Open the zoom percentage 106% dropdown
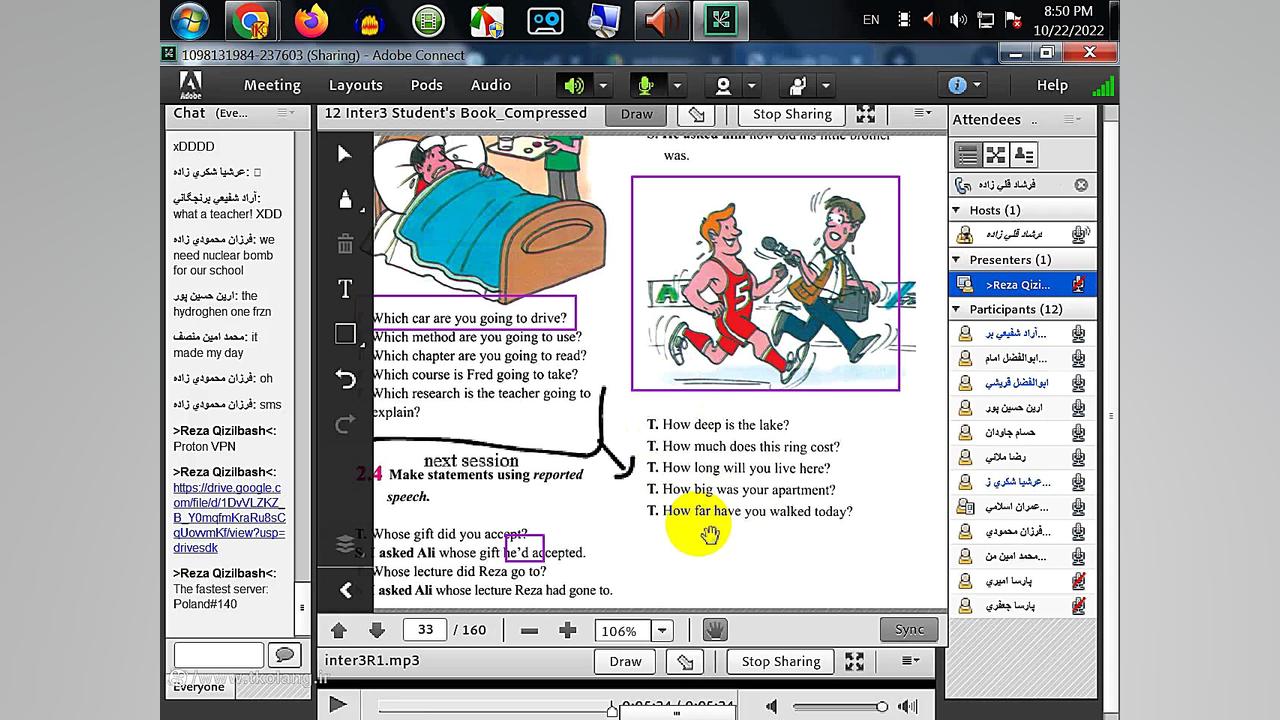 661,630
